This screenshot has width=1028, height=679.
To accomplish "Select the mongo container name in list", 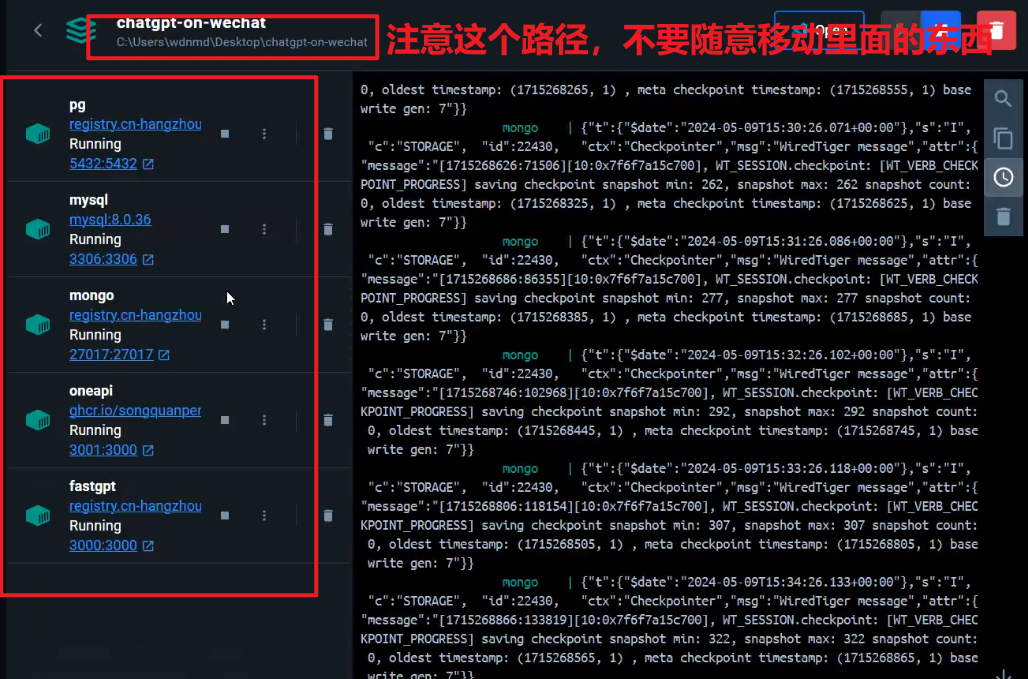I will click(92, 295).
